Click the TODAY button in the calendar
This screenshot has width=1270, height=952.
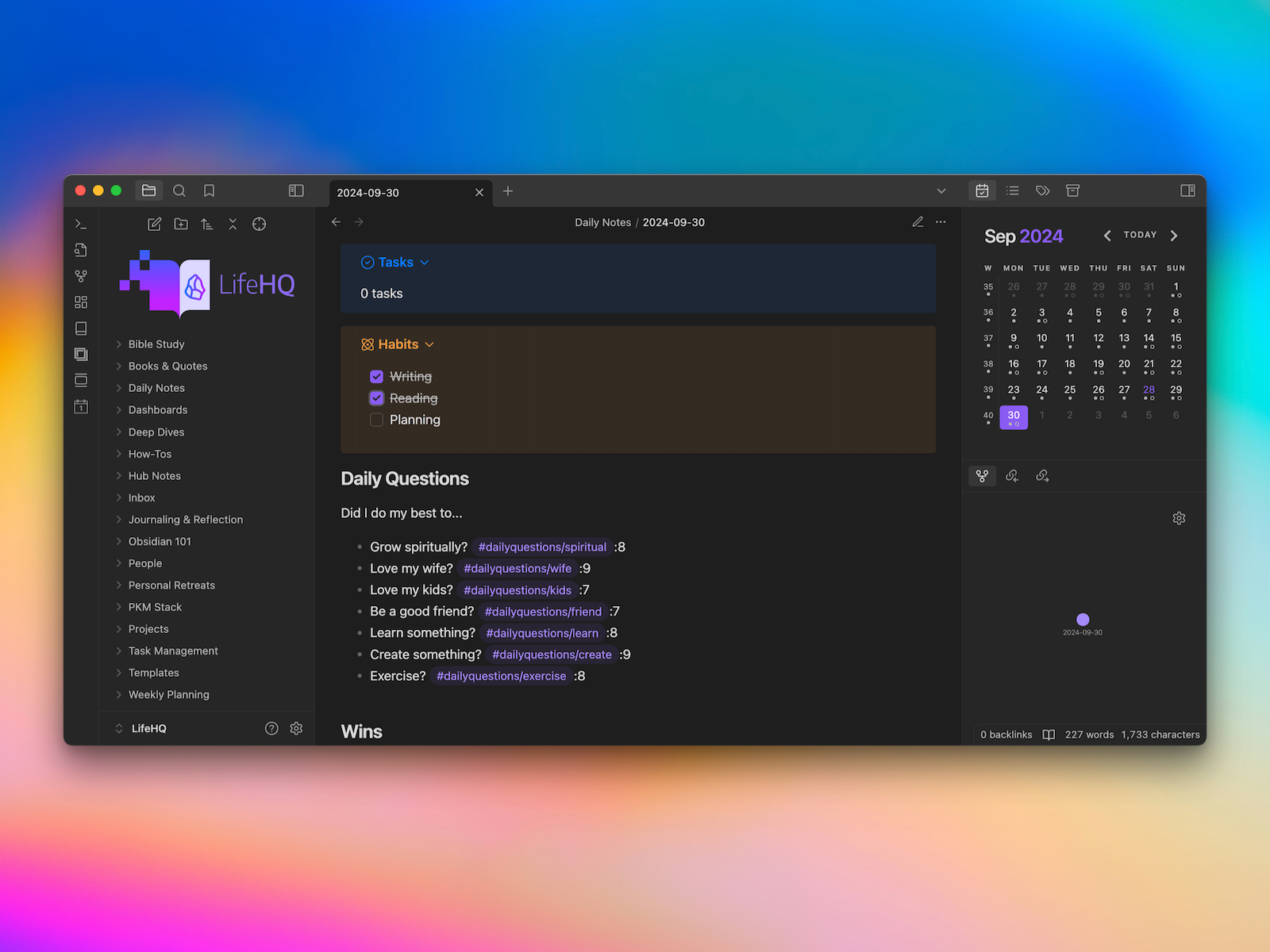(x=1140, y=235)
